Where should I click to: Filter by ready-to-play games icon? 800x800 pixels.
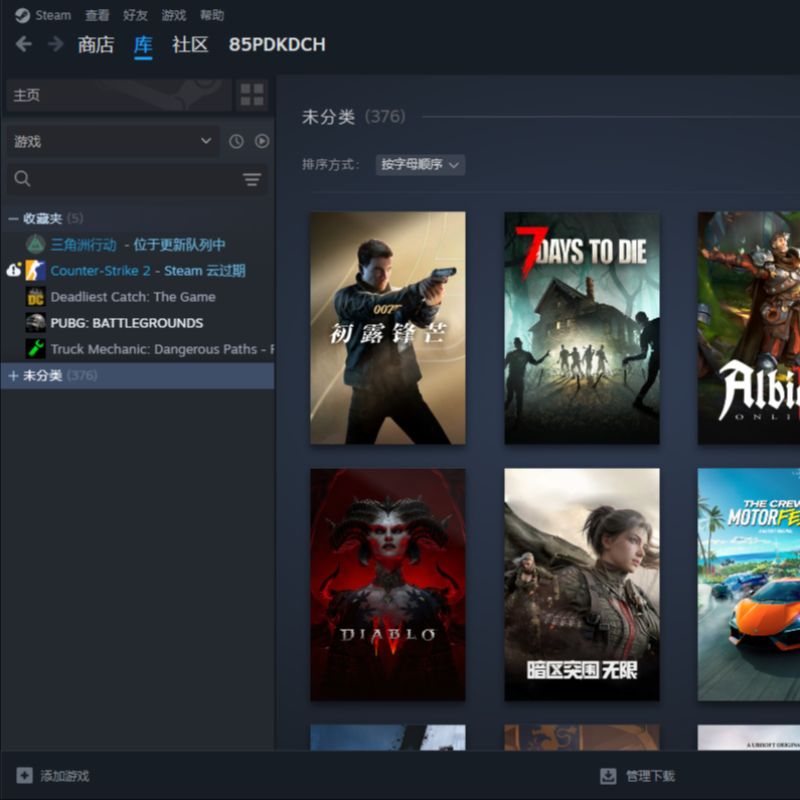(x=262, y=141)
